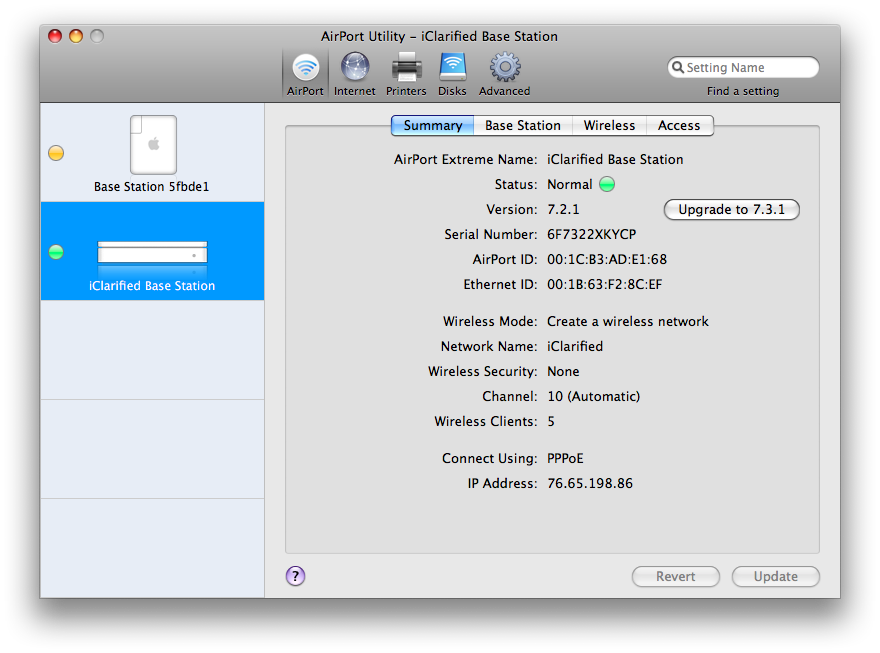Screen dimensions: 880x653
Task: Open the AirPort toolbar section
Action: click(305, 74)
